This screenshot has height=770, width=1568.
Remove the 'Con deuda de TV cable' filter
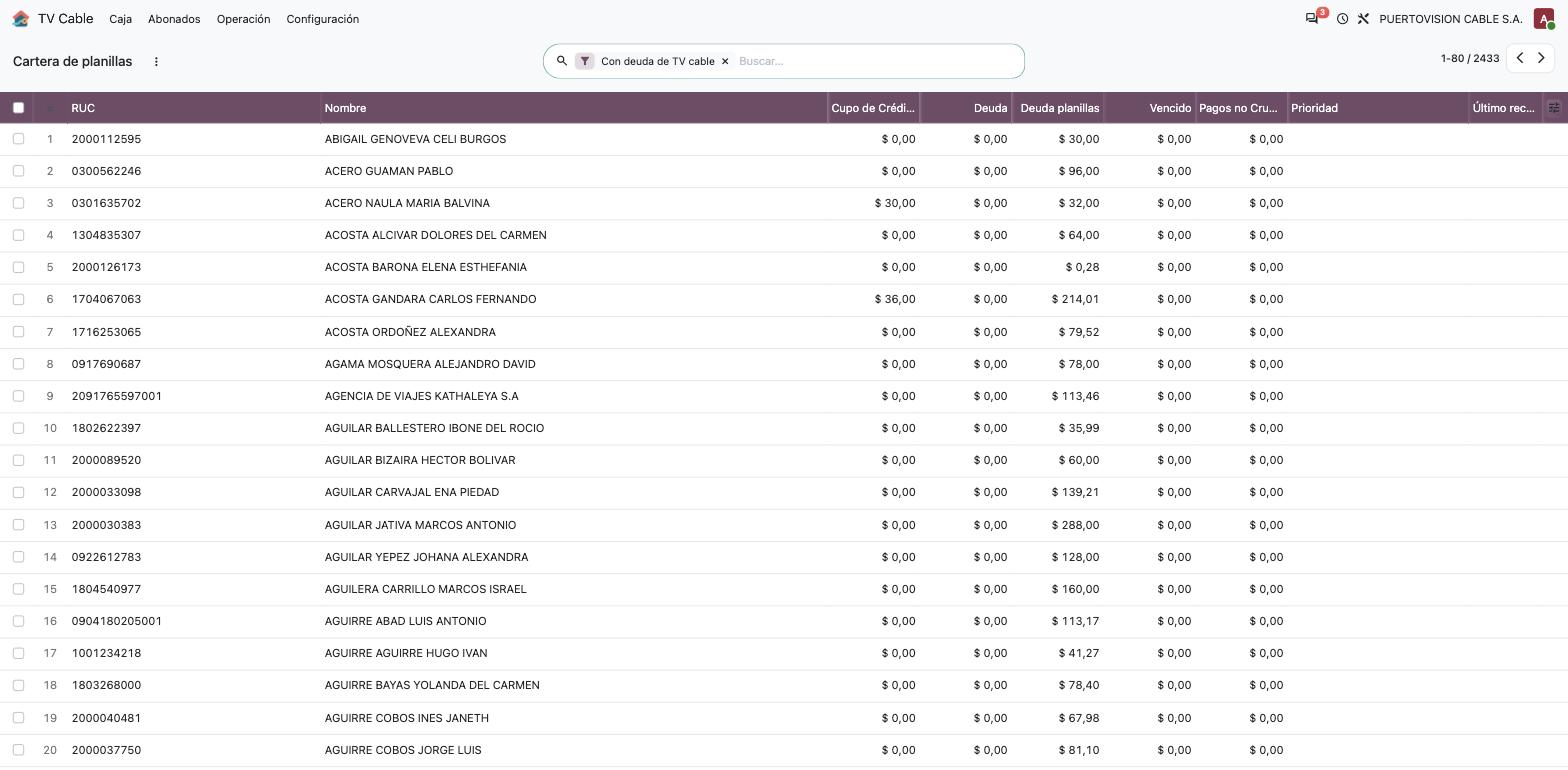(x=725, y=61)
